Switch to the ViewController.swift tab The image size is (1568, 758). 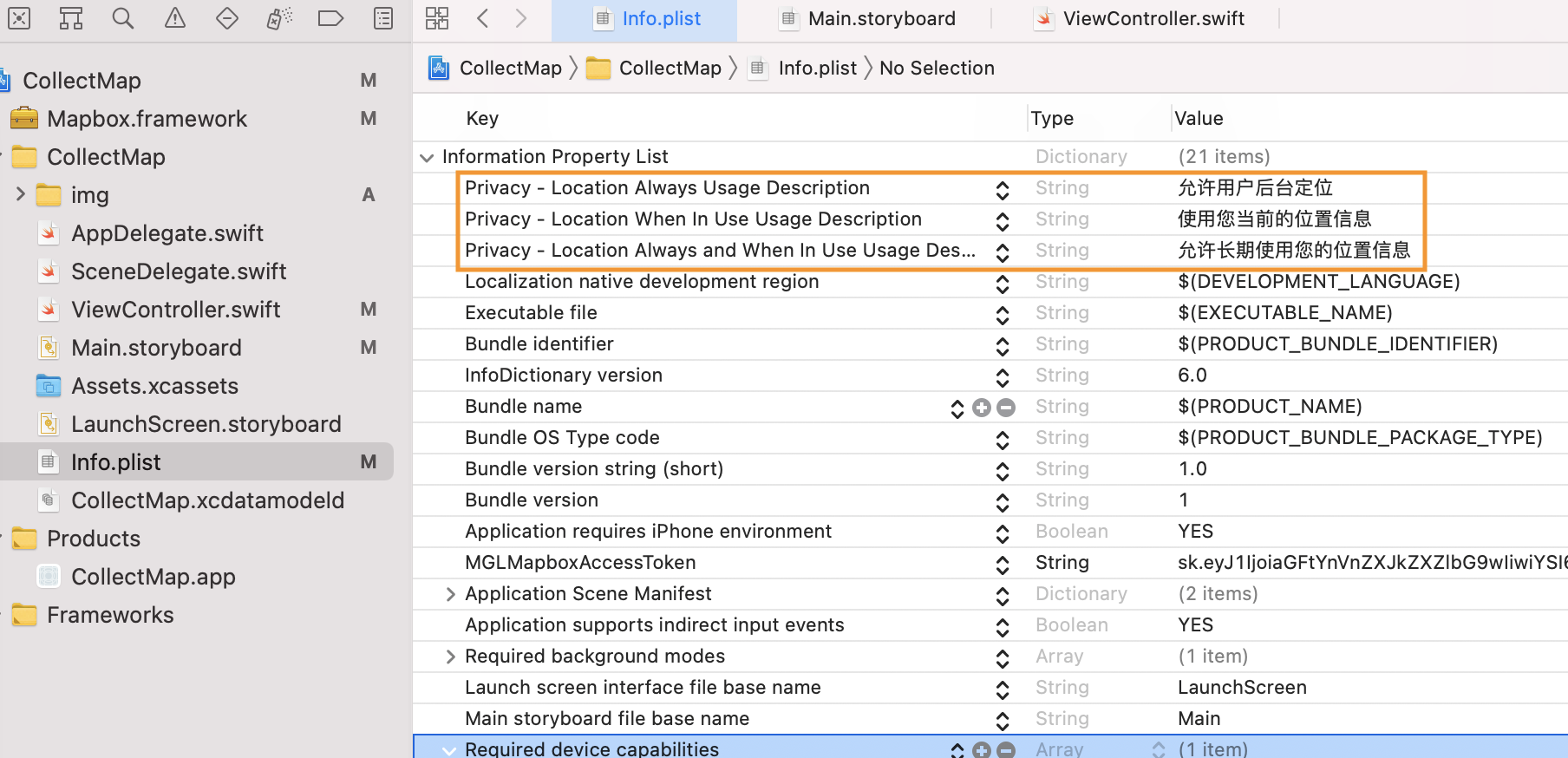click(x=1140, y=19)
